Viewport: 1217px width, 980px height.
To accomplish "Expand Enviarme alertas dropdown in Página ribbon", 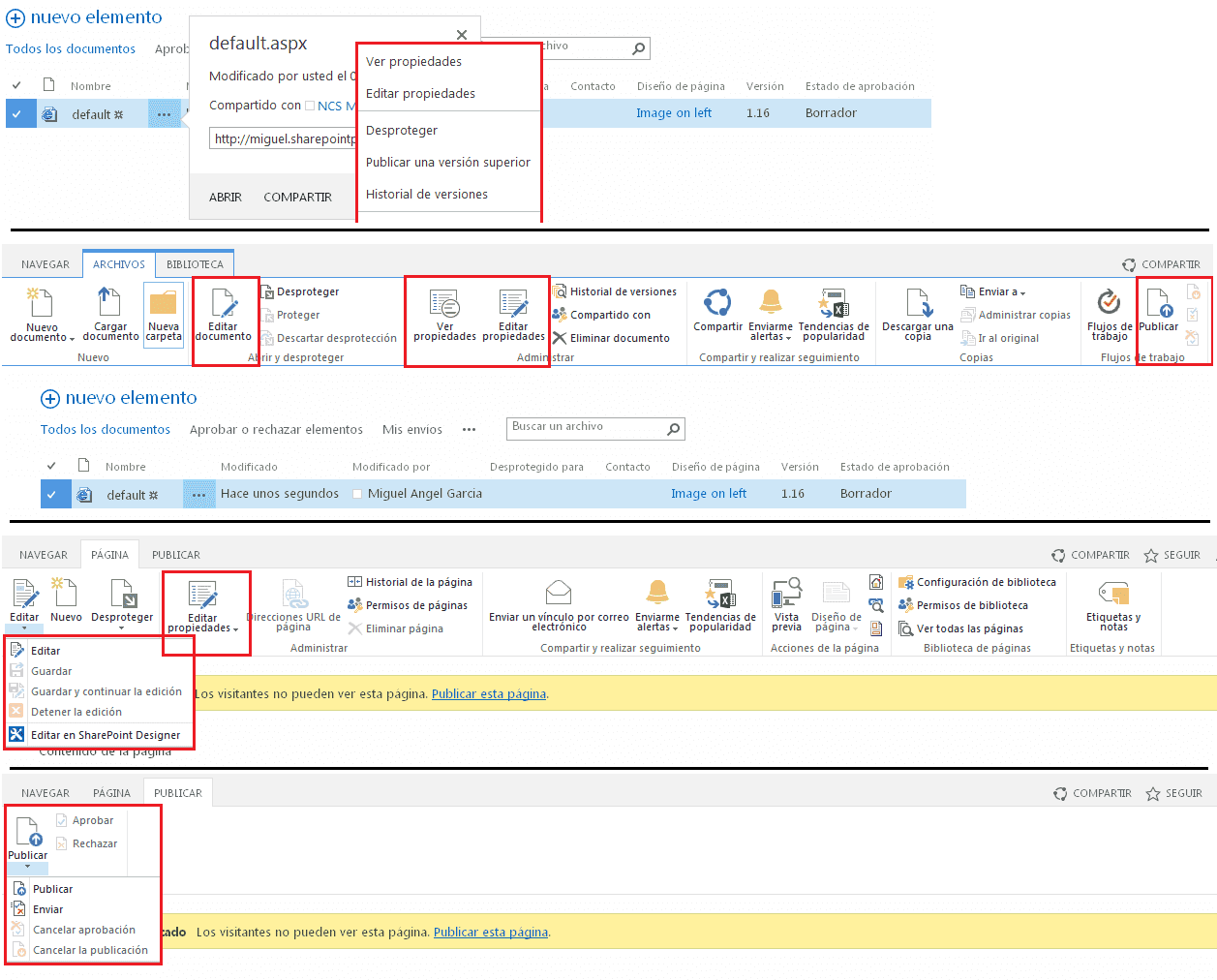I will click(675, 628).
